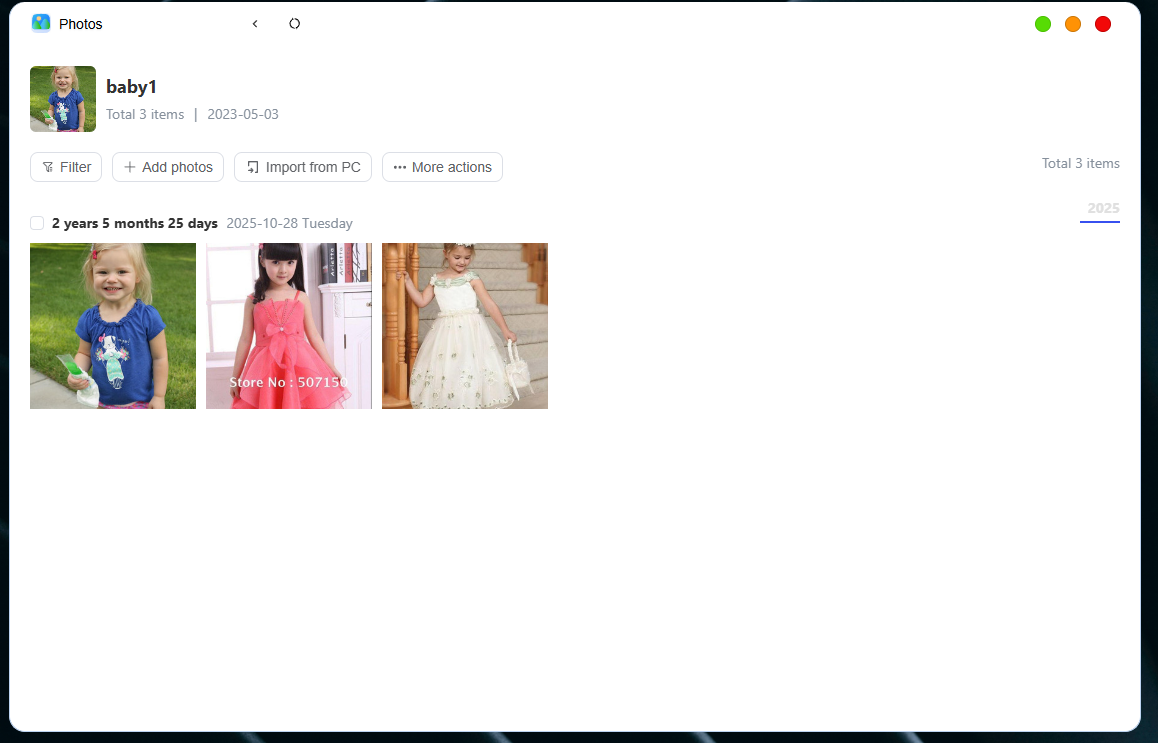Click the date label 2025-10-28 Tuesday
This screenshot has height=743, width=1158.
click(x=290, y=223)
